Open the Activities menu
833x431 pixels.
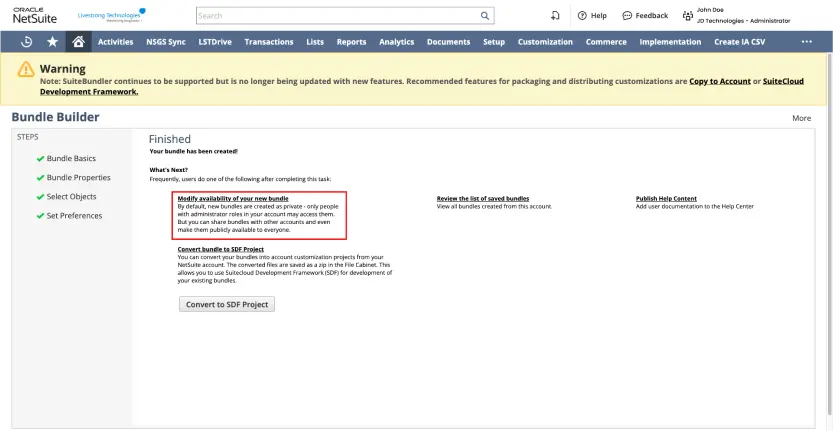(x=116, y=41)
